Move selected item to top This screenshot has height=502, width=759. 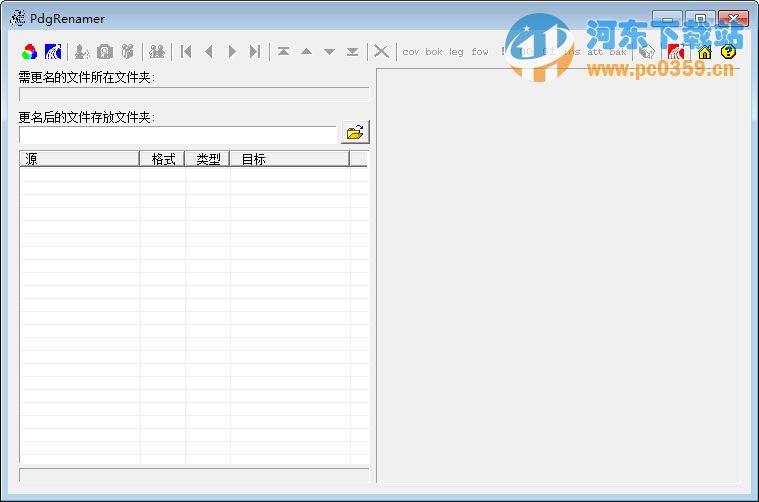tap(284, 51)
